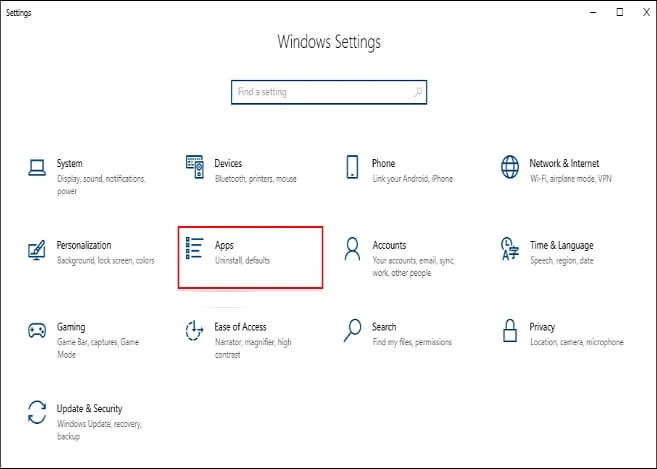Open the Privacy padlock icon

[x=510, y=330]
